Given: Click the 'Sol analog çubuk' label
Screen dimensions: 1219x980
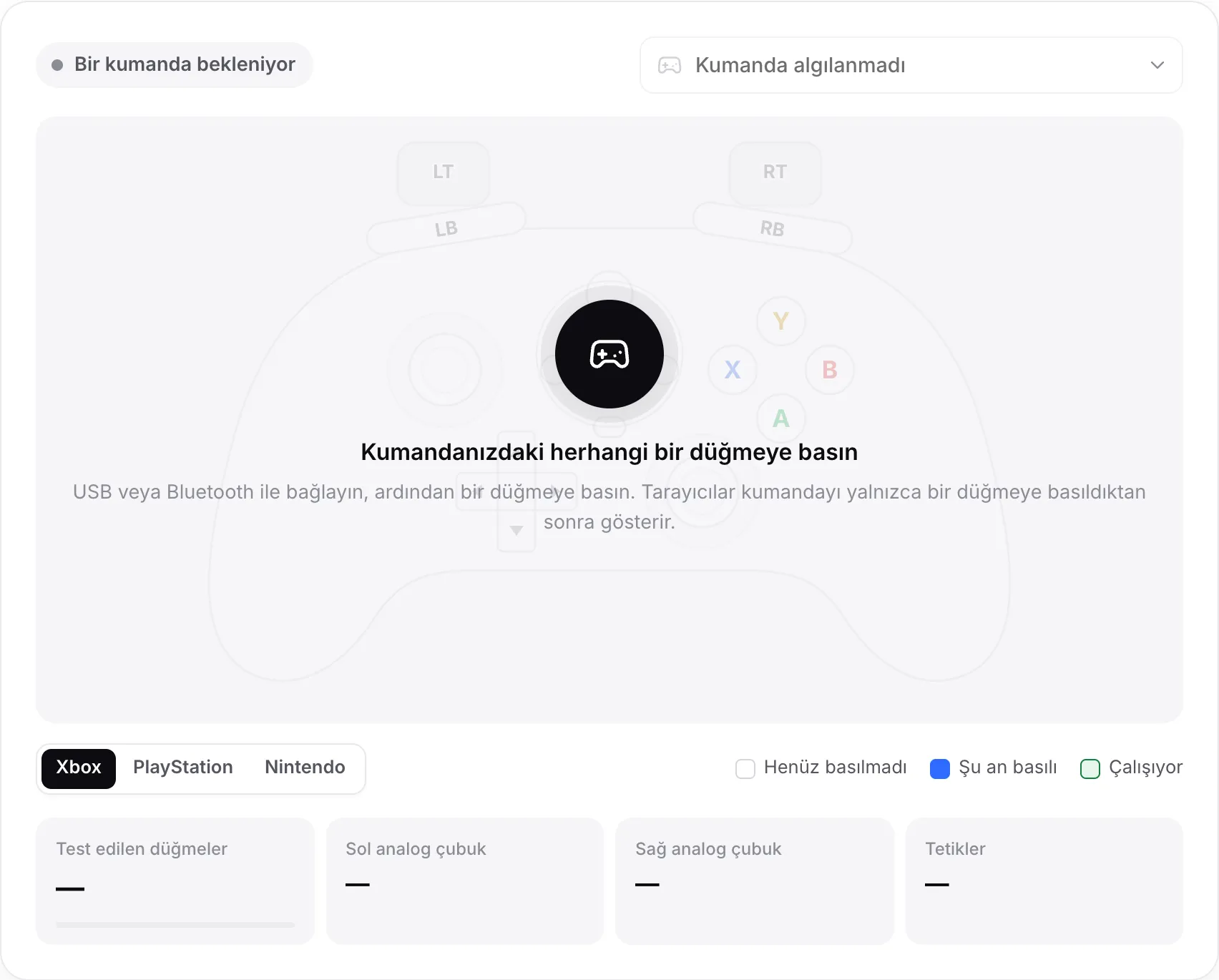Looking at the screenshot, I should tap(416, 849).
